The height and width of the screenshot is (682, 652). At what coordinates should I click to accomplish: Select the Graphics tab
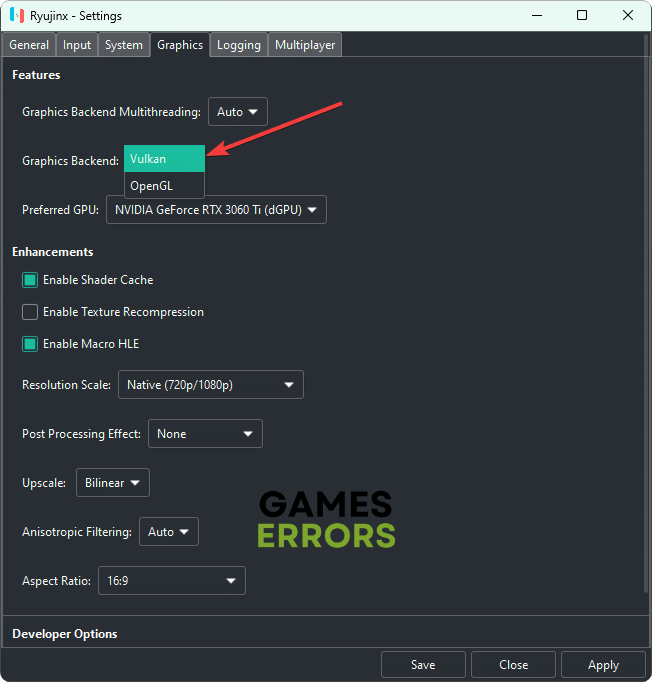pos(180,45)
